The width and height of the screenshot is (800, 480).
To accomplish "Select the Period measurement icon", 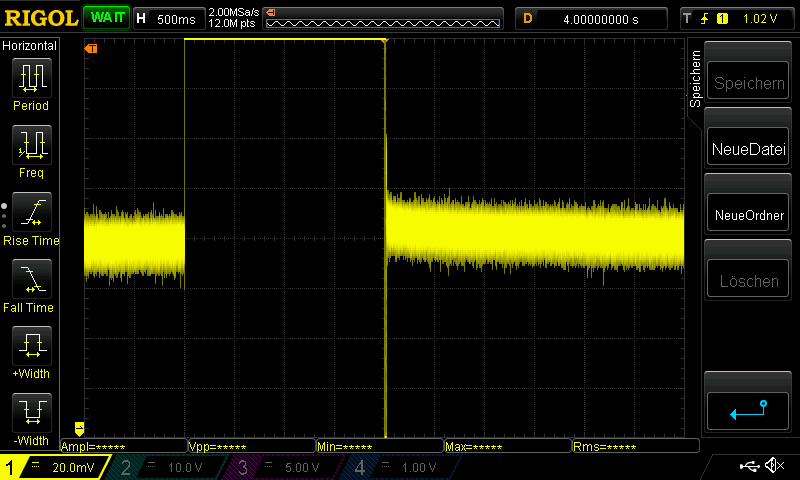I will coord(30,78).
